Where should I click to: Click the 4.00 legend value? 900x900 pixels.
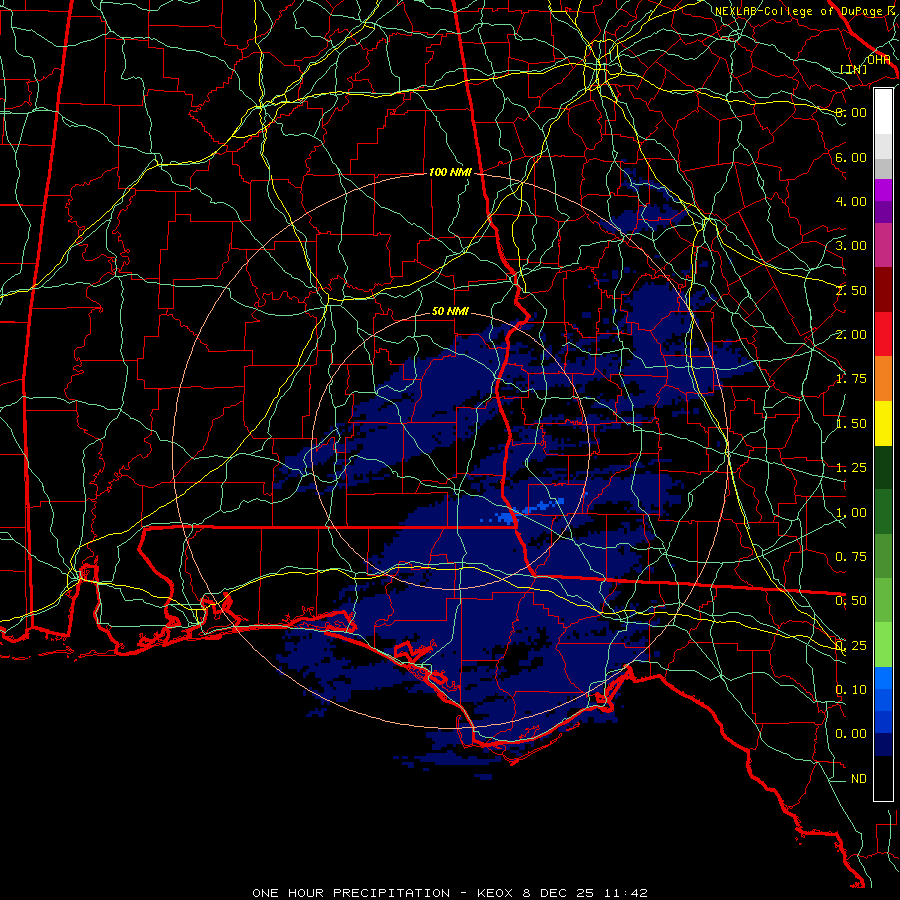pyautogui.click(x=850, y=201)
